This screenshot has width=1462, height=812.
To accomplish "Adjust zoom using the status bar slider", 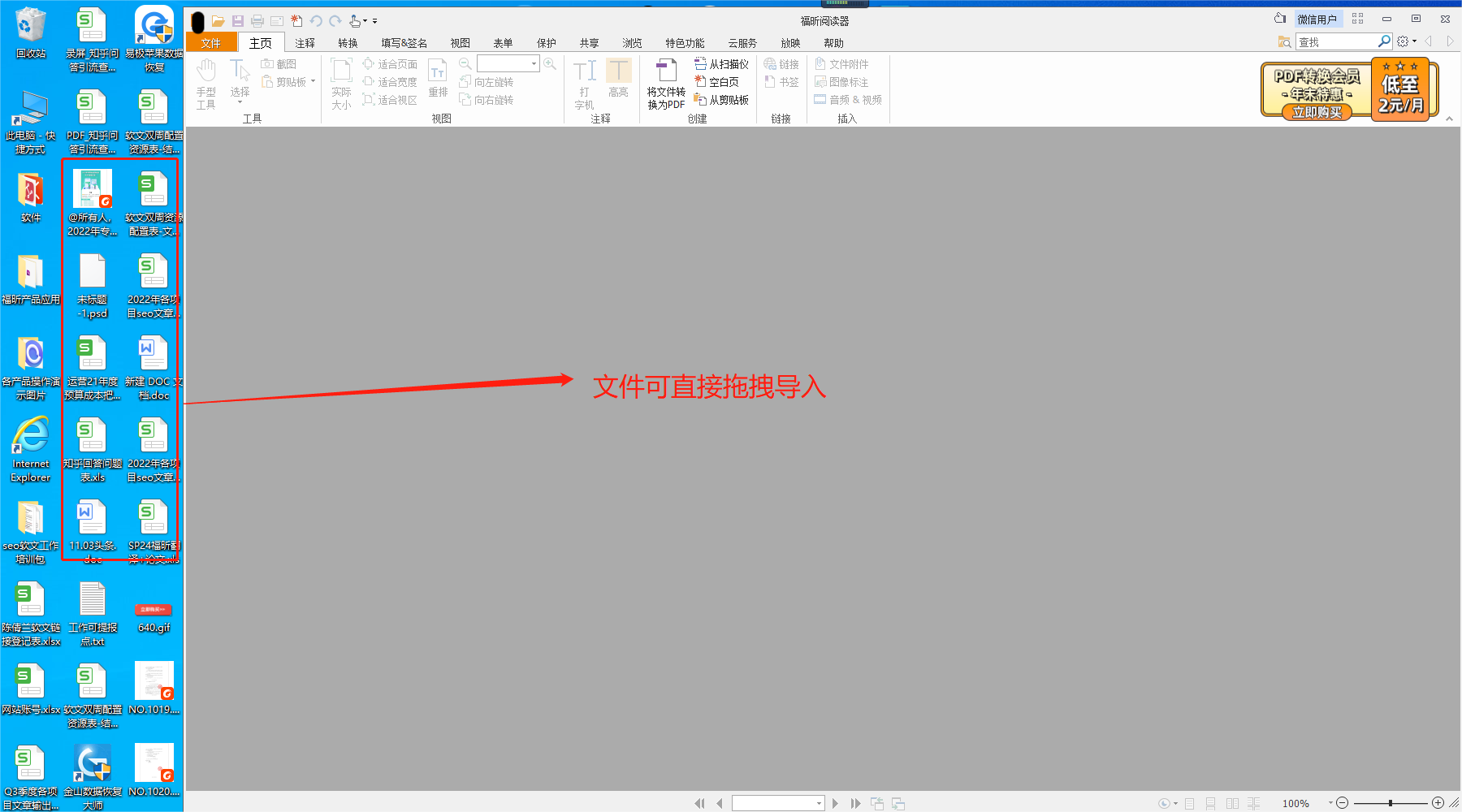I will click(1391, 803).
